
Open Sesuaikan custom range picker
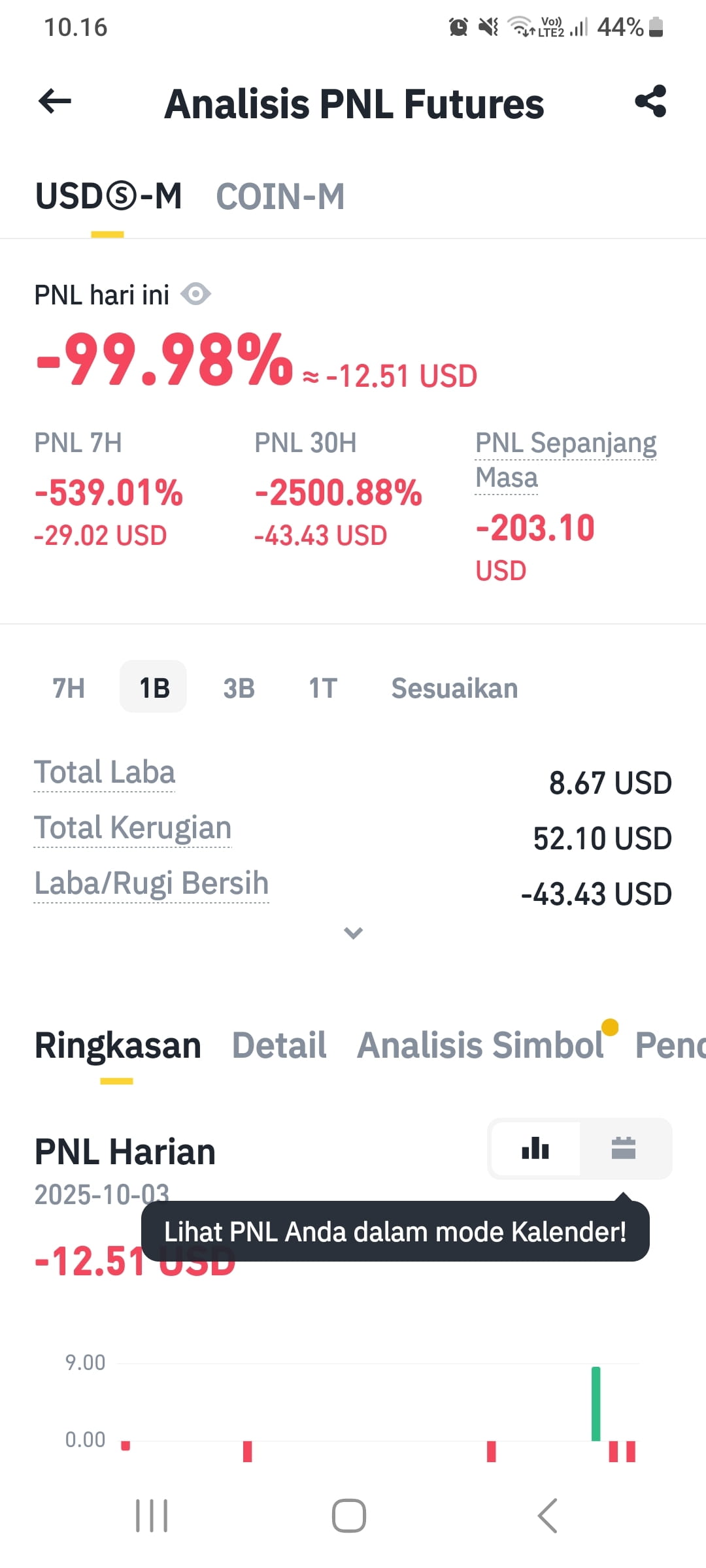click(454, 688)
